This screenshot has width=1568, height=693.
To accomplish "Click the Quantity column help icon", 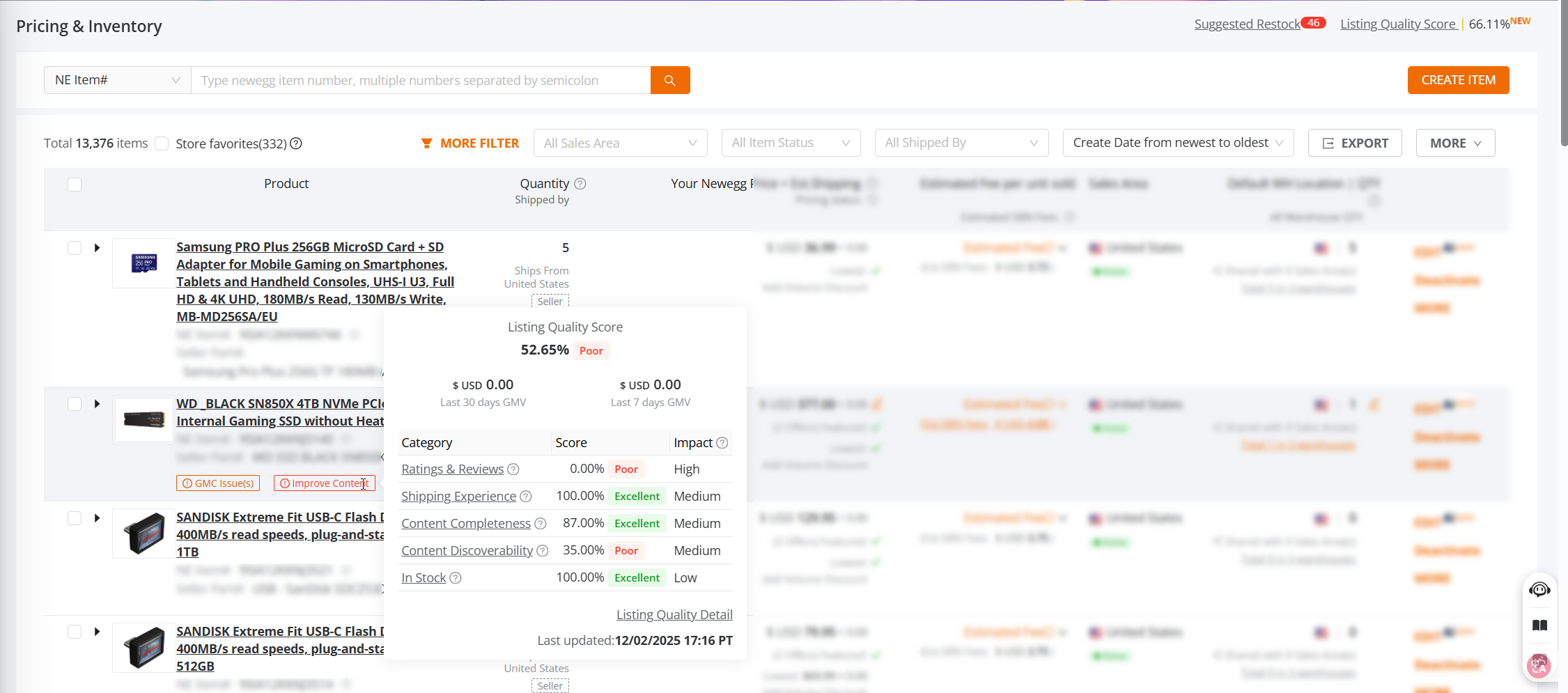I will tap(580, 184).
